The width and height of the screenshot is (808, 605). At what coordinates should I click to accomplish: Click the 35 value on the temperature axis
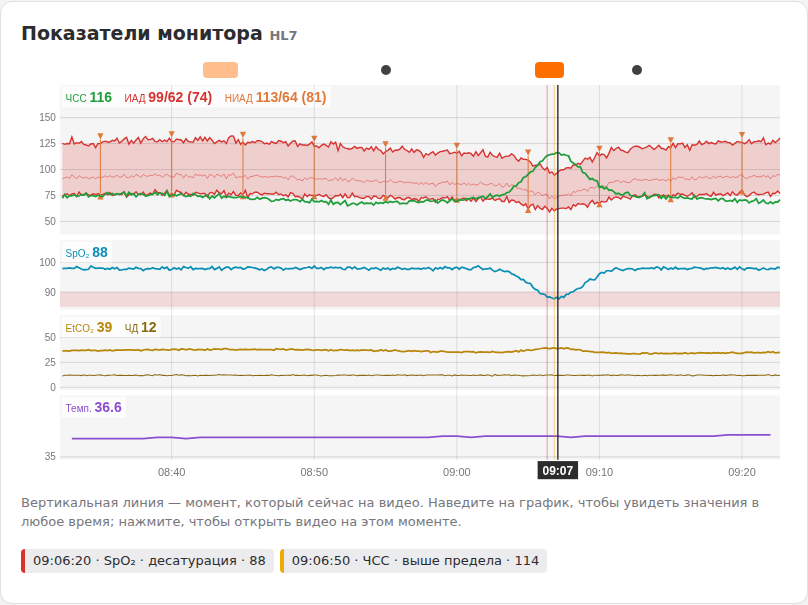(x=50, y=457)
